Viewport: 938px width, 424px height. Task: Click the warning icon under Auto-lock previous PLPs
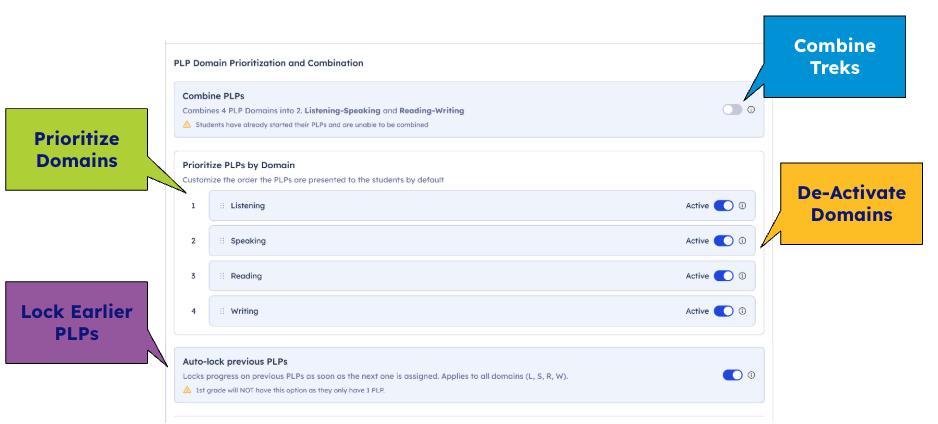click(187, 390)
